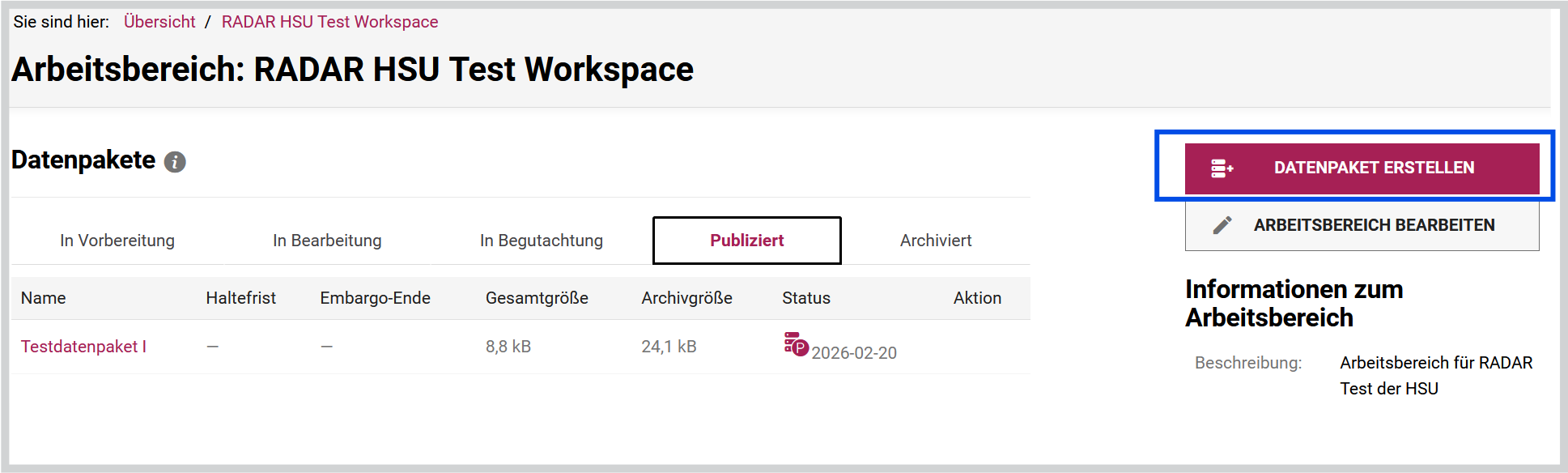Switch to the In Vorbereitung tab

pos(117,241)
